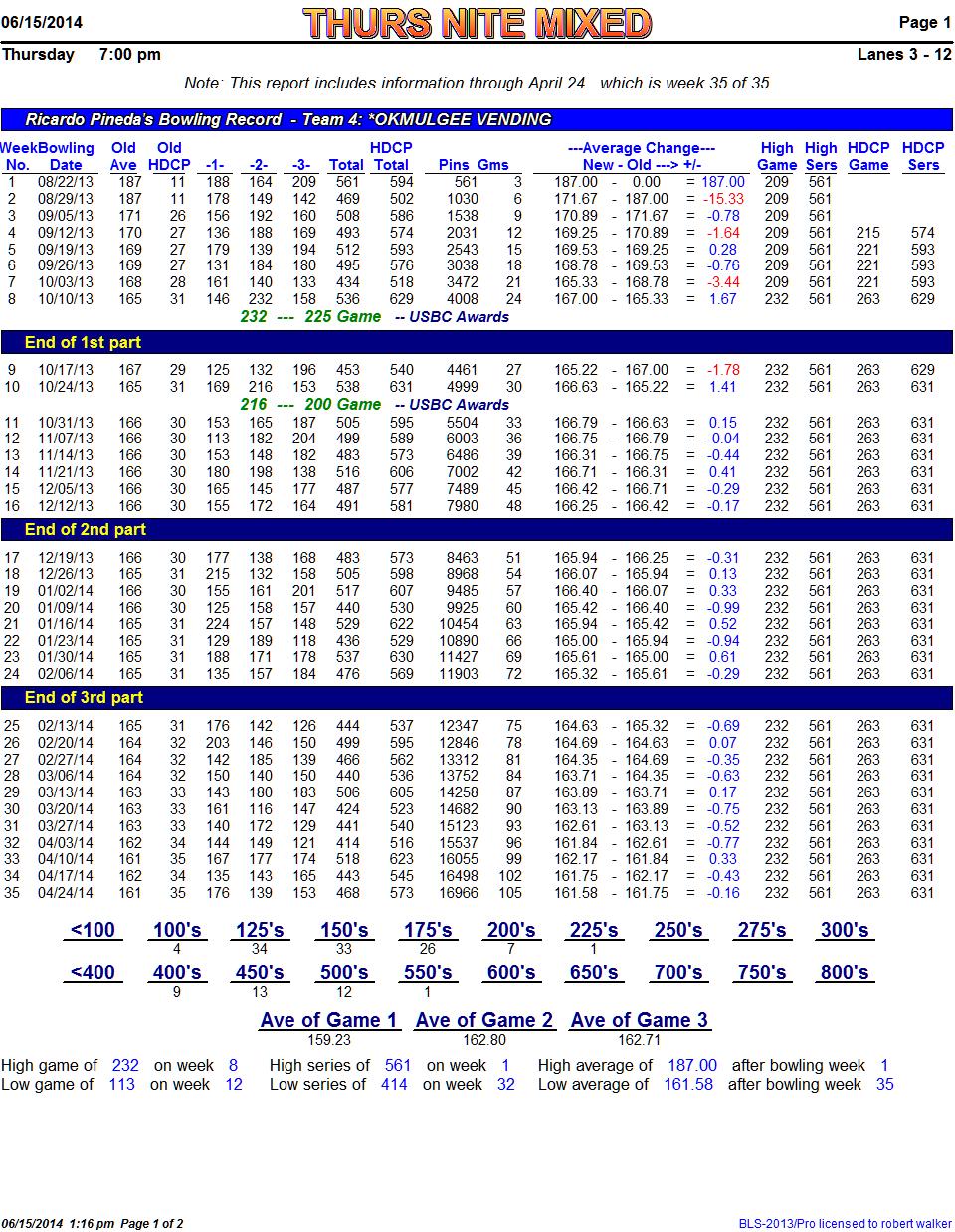
Task: Click the 150's game distribution heading
Action: tap(344, 931)
